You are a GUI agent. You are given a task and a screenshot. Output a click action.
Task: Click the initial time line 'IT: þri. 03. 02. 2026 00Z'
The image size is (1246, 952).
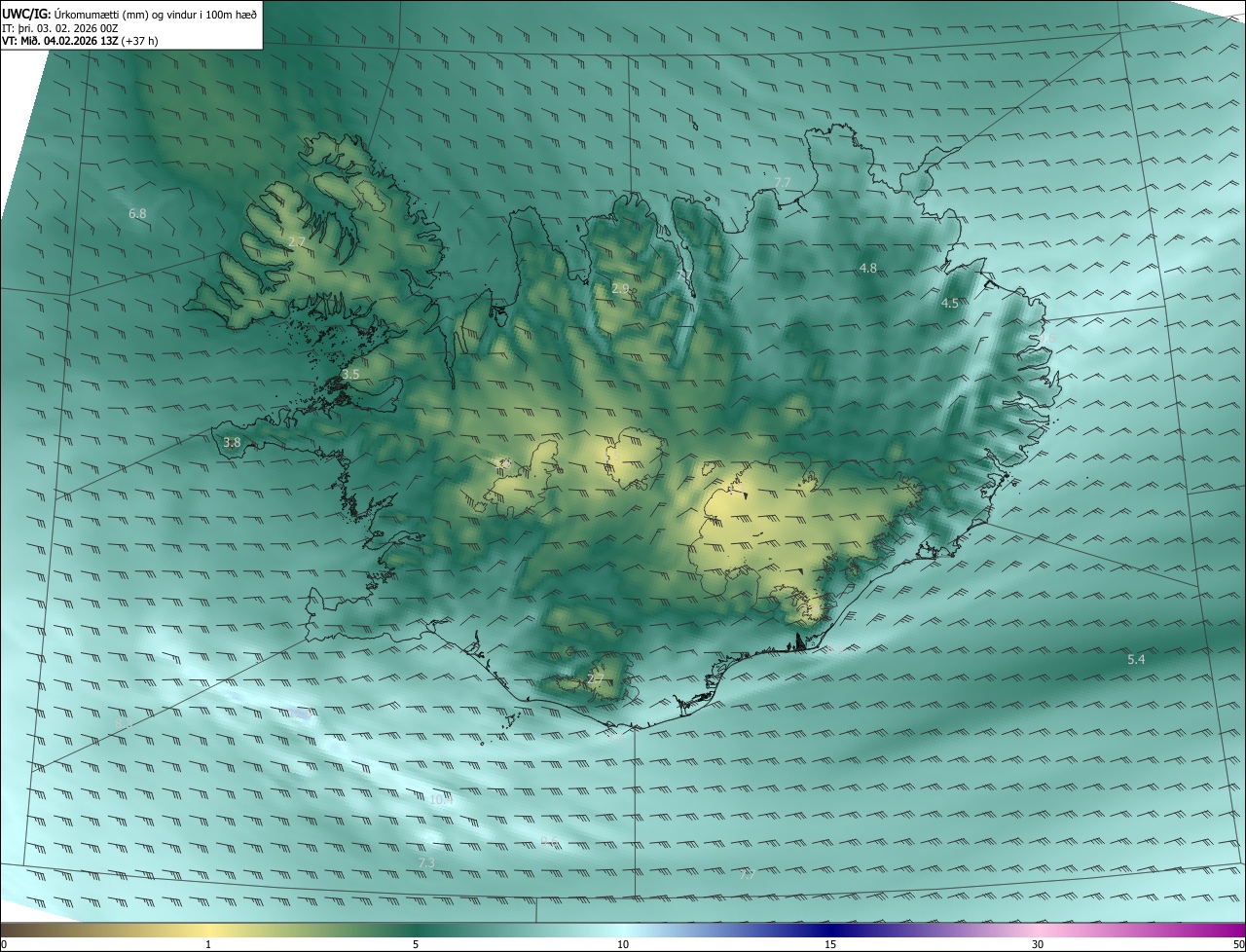pos(60,28)
